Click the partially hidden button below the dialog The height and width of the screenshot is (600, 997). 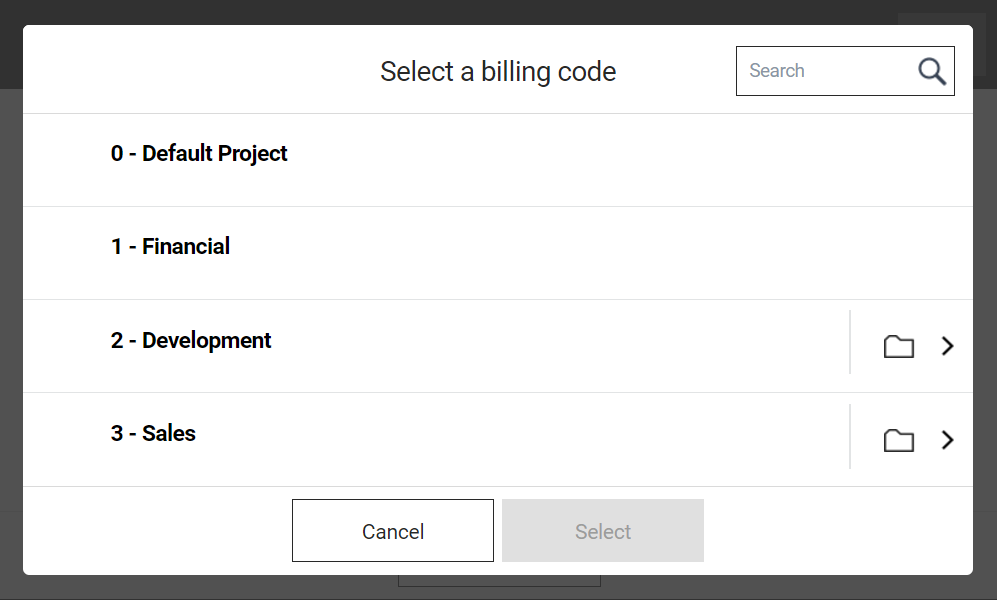click(x=499, y=581)
